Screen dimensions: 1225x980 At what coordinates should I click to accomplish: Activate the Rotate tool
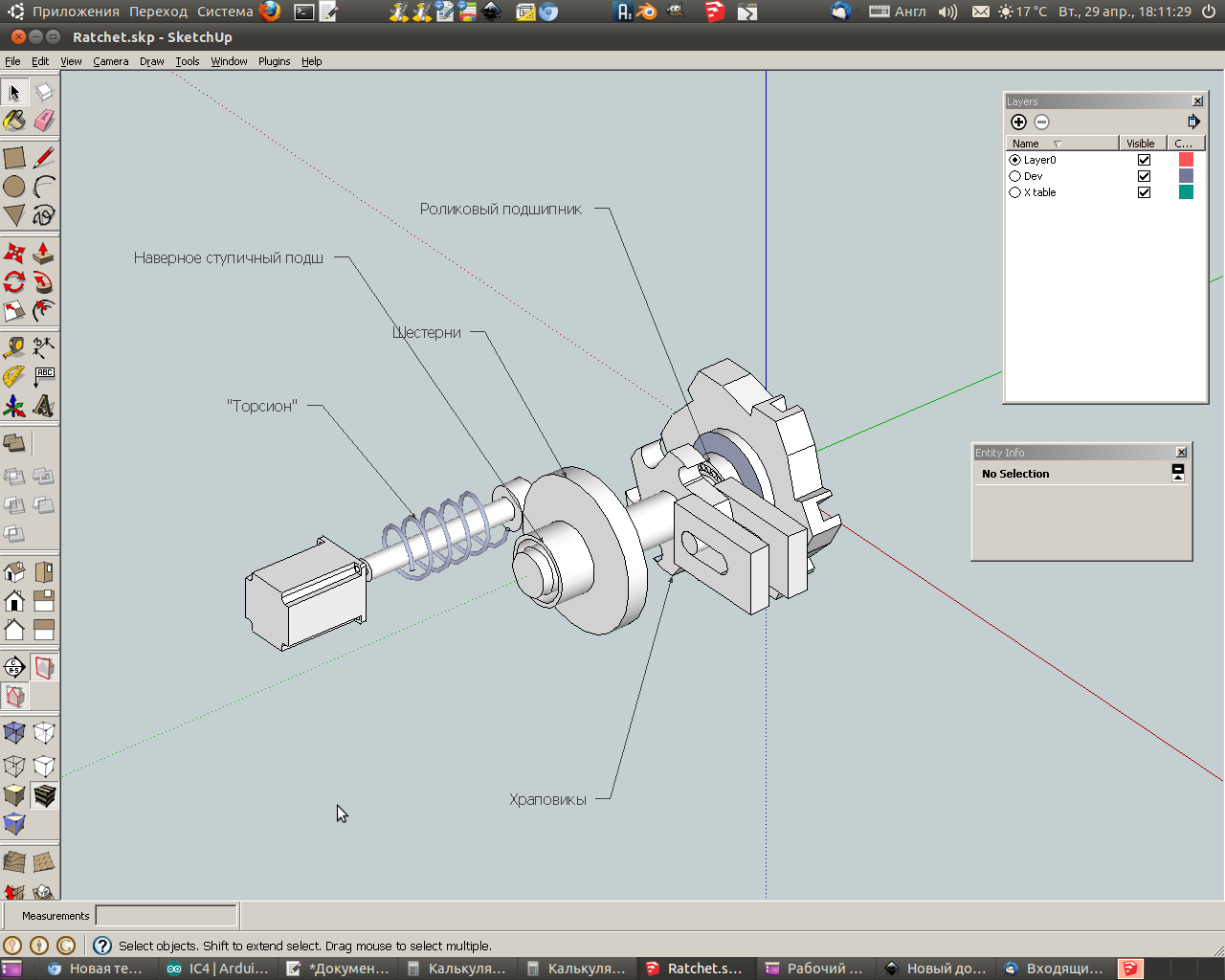pos(14,282)
